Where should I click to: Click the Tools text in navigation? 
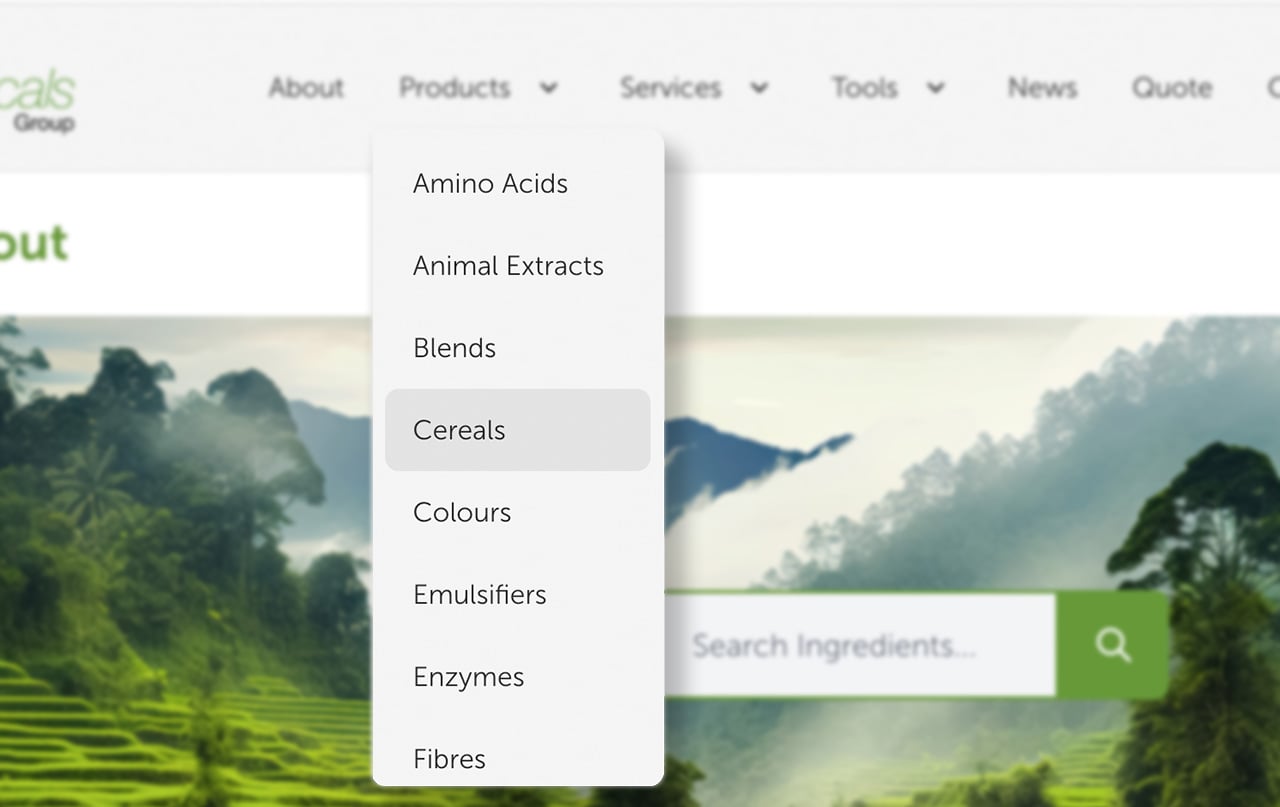[x=865, y=88]
